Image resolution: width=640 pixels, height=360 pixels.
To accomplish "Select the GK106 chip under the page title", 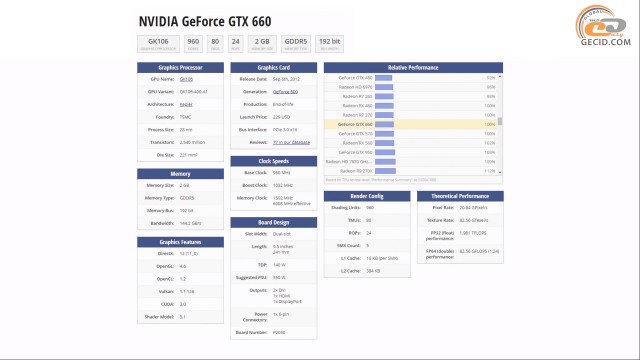I will coord(158,44).
